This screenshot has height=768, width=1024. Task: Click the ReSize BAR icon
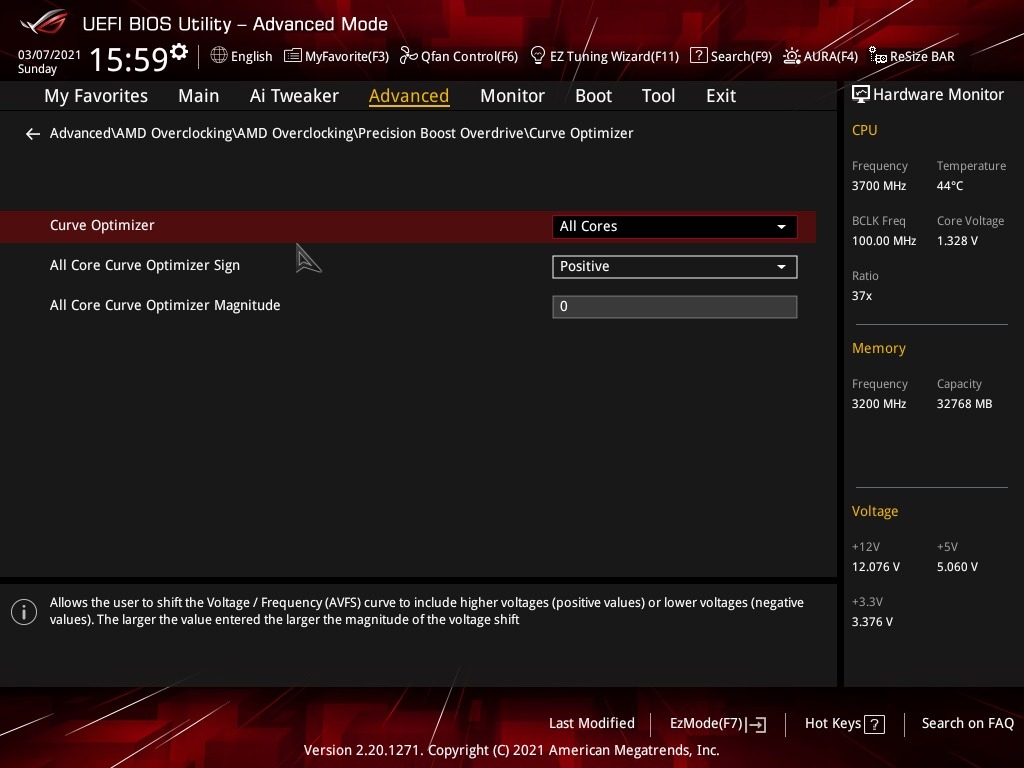pos(878,56)
